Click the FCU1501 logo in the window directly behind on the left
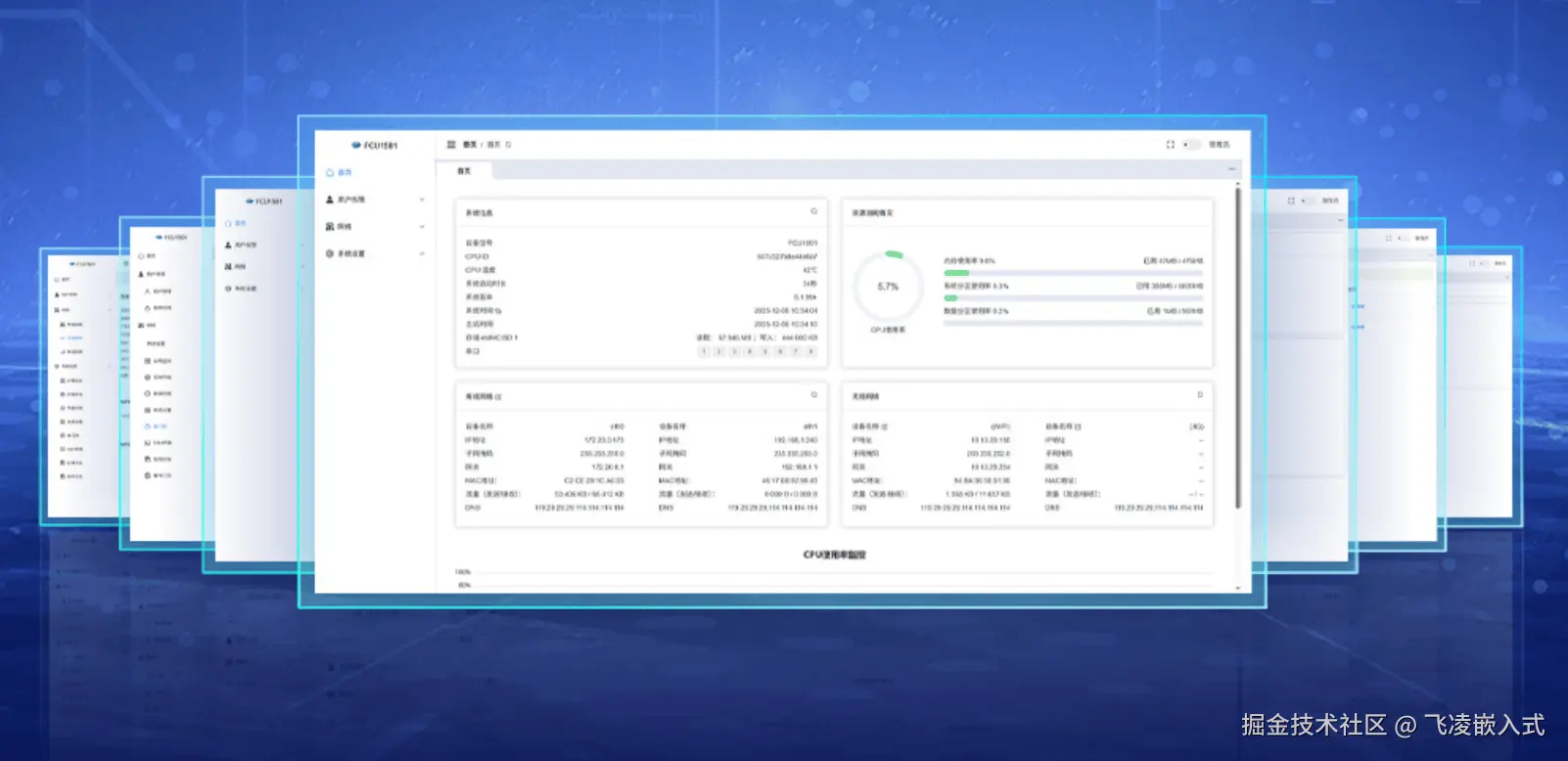The image size is (1568, 761). [x=264, y=201]
